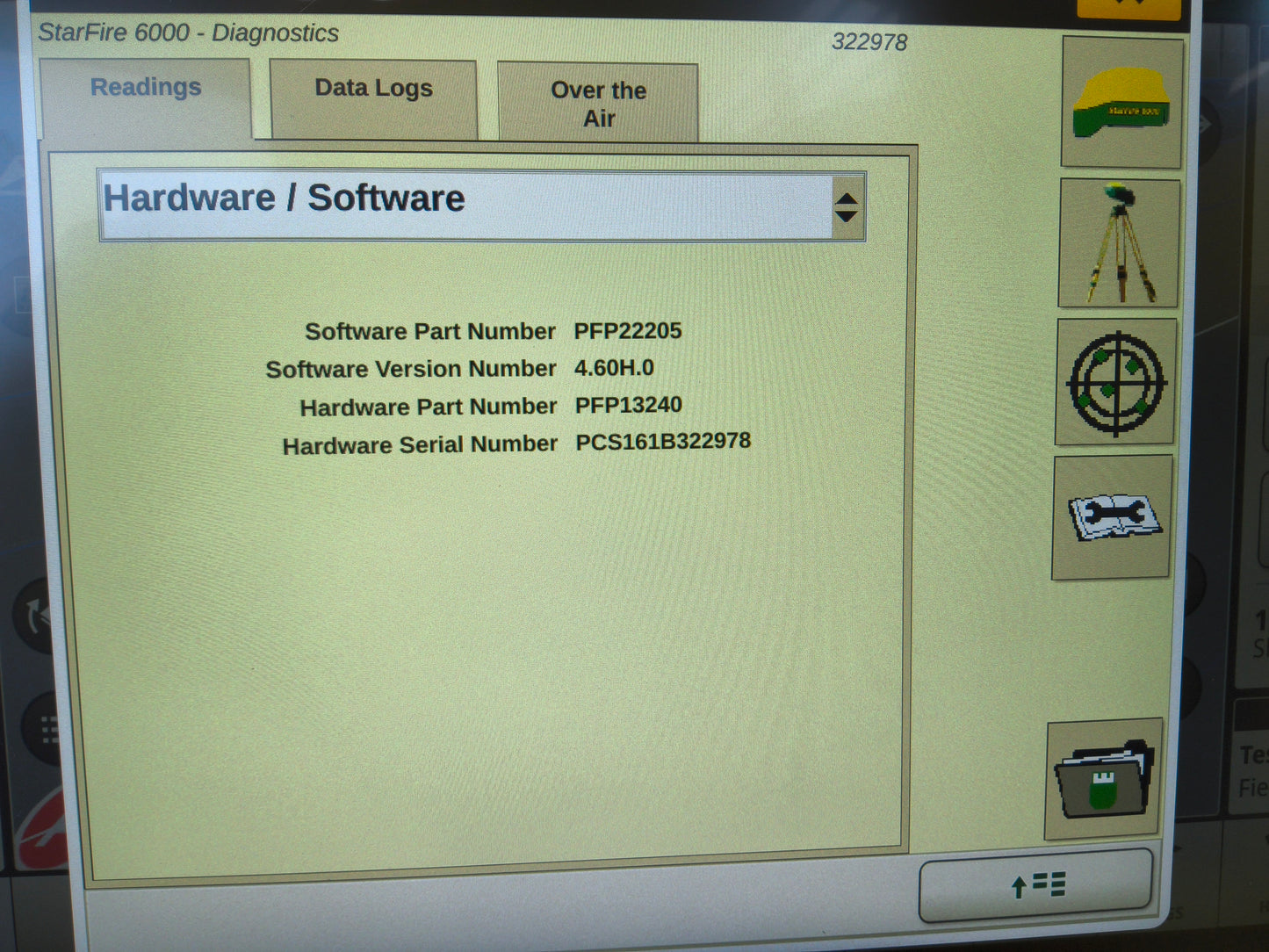Select the StarFire receiver icon
The width and height of the screenshot is (1269, 952).
(x=1121, y=102)
